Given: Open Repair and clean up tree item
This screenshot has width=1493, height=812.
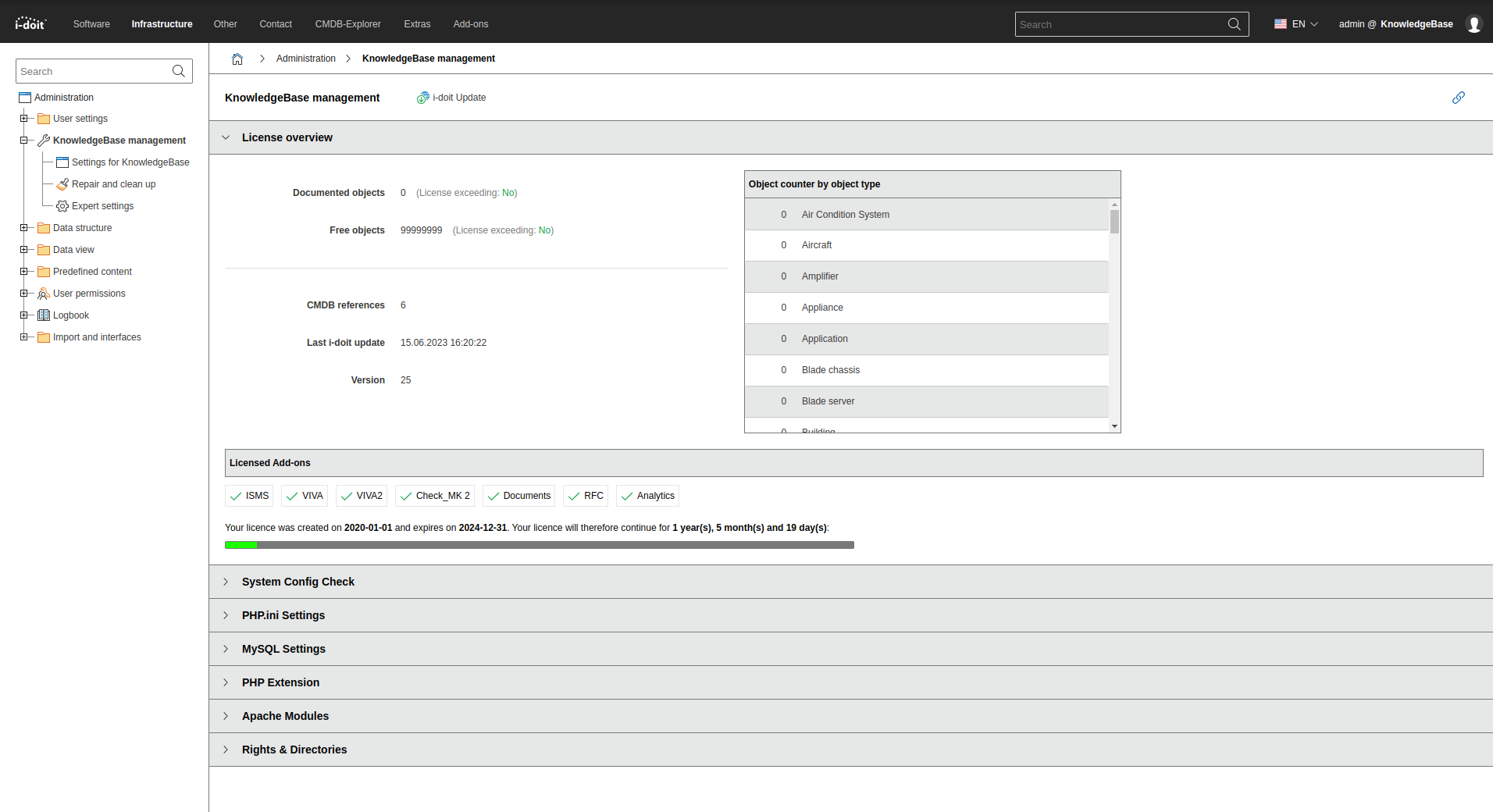Looking at the screenshot, I should pyautogui.click(x=113, y=184).
